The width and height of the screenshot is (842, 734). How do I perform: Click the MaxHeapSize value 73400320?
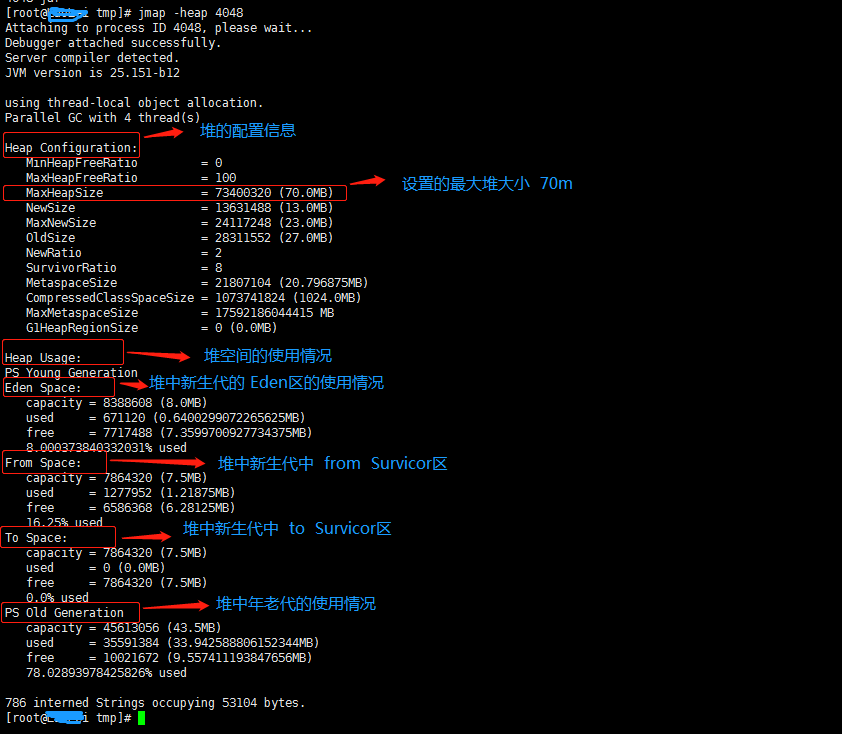tap(243, 192)
